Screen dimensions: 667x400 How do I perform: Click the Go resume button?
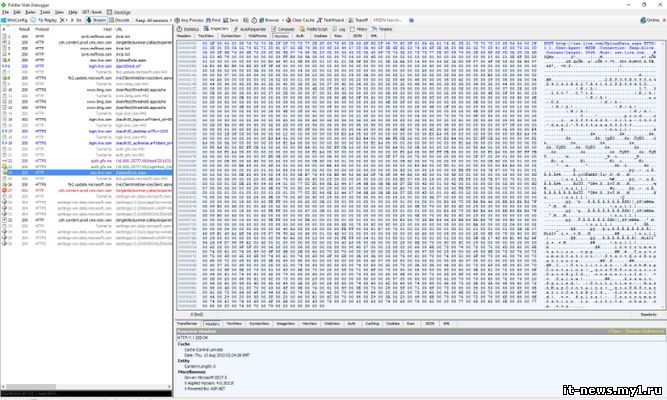(x=76, y=20)
